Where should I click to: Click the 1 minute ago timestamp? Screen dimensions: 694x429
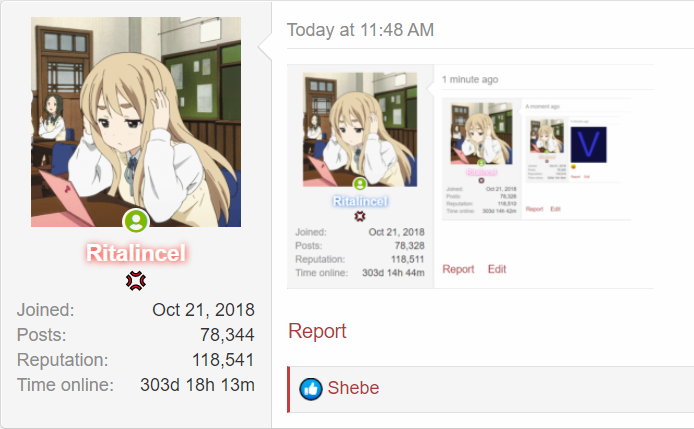click(470, 80)
